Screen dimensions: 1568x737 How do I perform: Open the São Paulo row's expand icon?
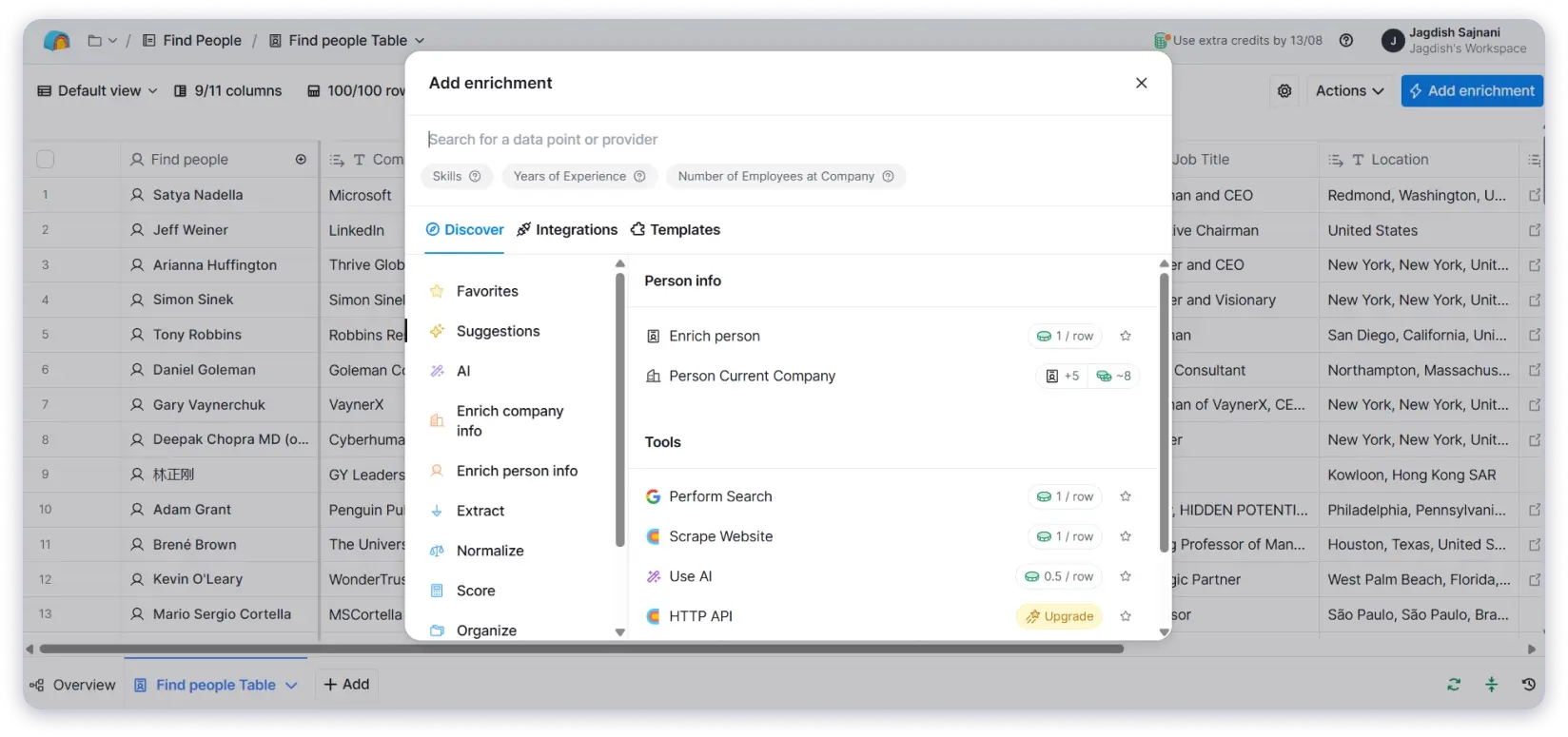pyautogui.click(x=1535, y=614)
